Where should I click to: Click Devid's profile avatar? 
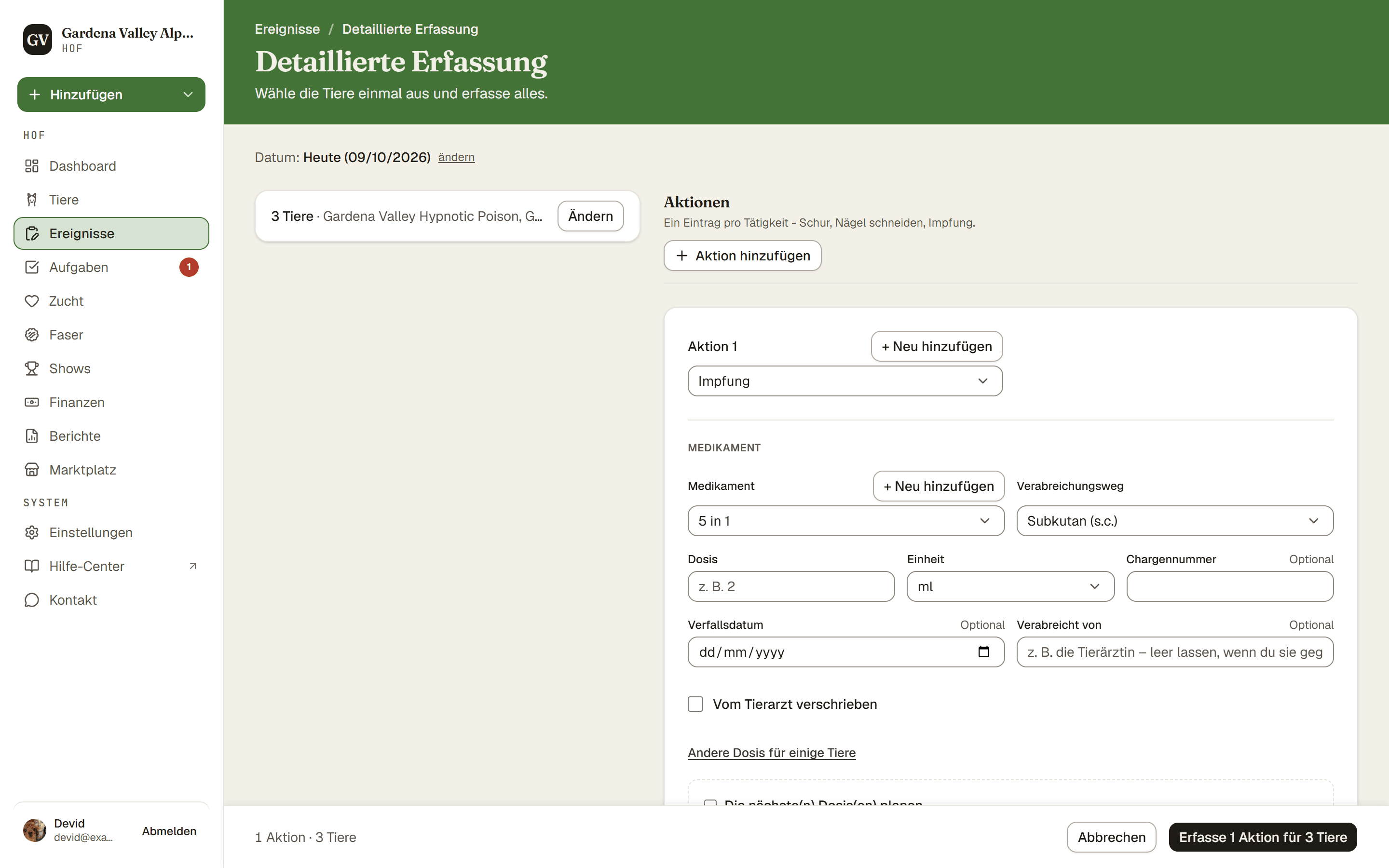[x=34, y=830]
